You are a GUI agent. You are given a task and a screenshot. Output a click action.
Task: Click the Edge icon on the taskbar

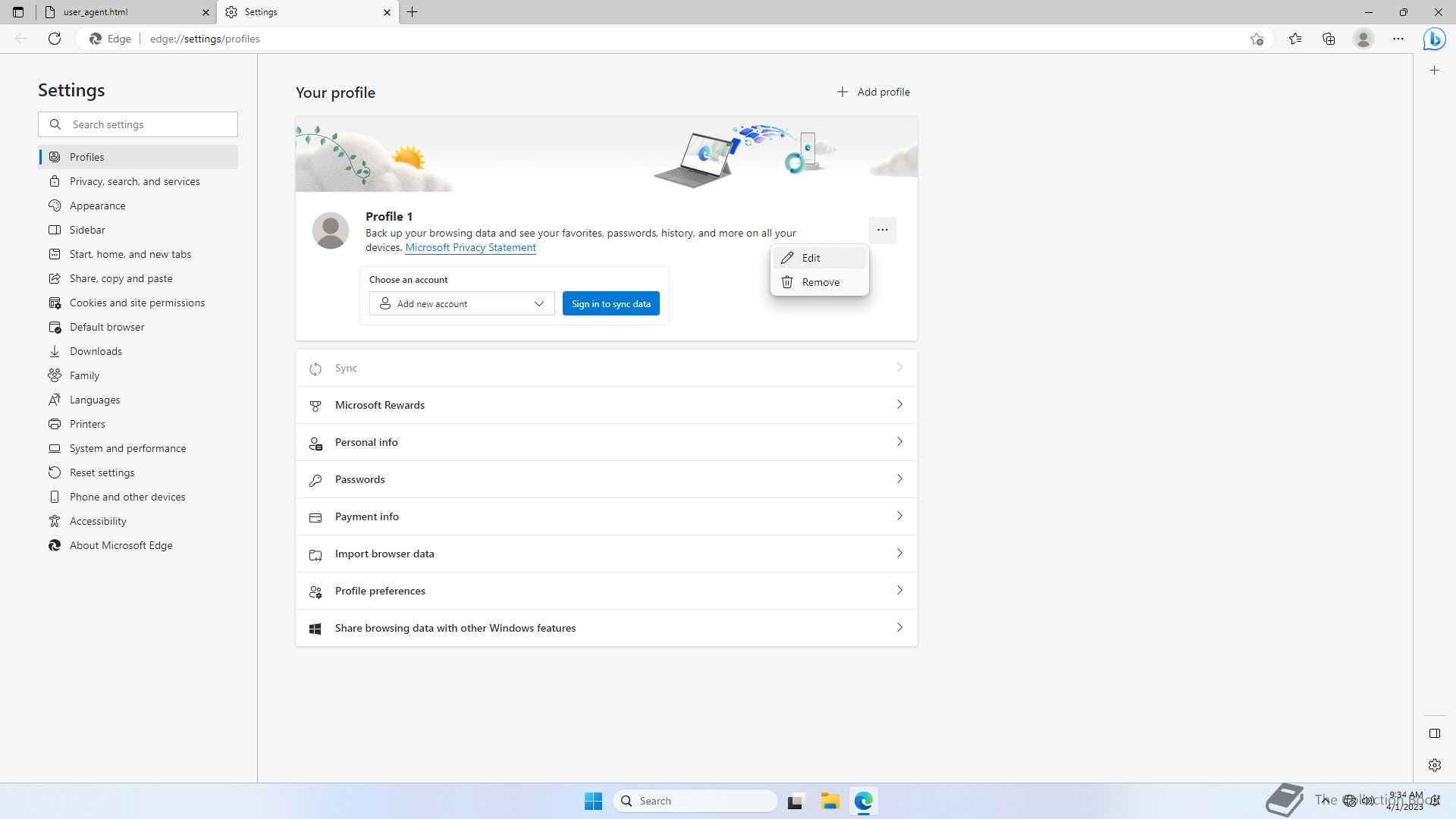pos(864,801)
